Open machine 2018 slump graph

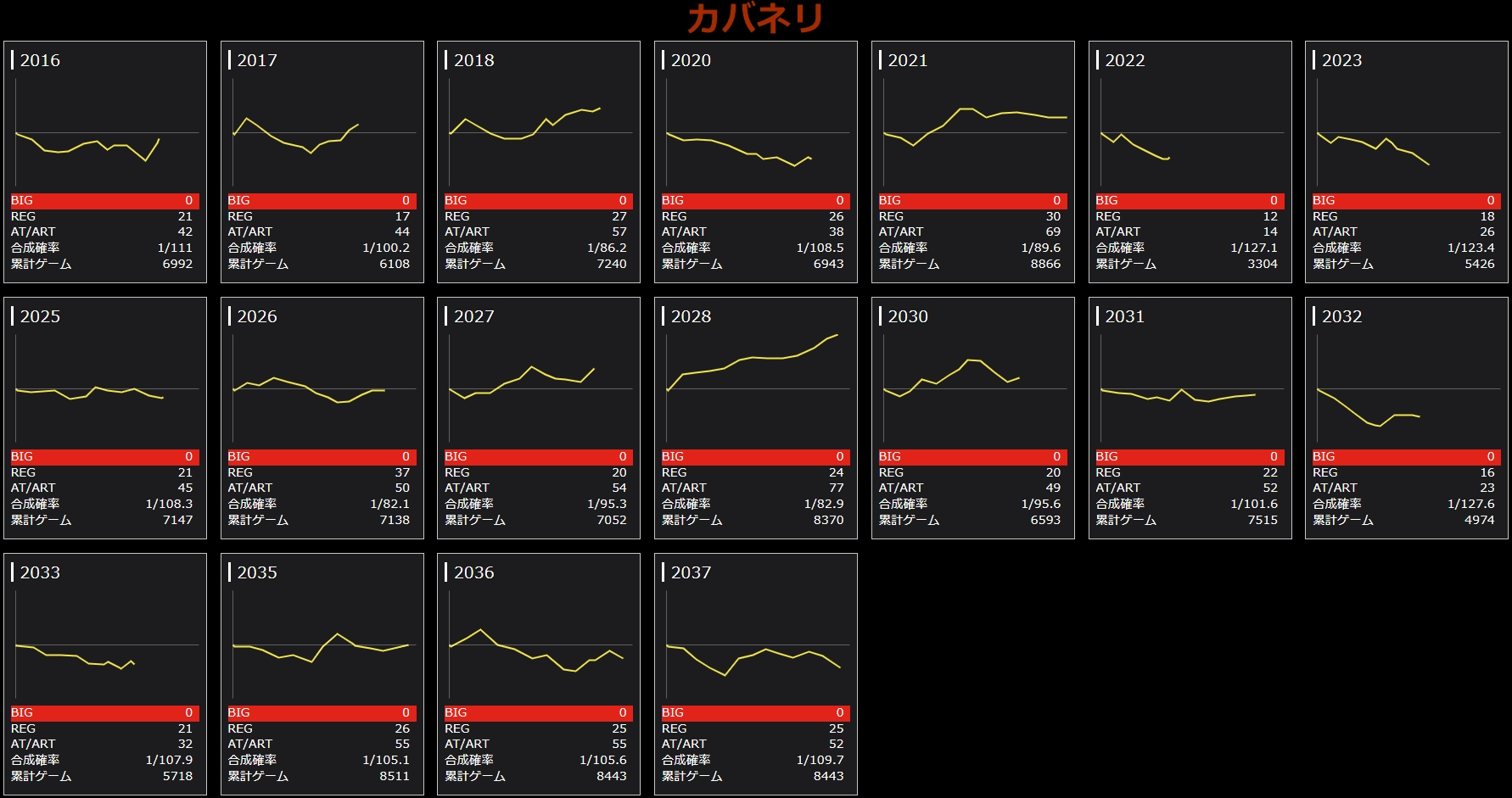[x=540, y=132]
